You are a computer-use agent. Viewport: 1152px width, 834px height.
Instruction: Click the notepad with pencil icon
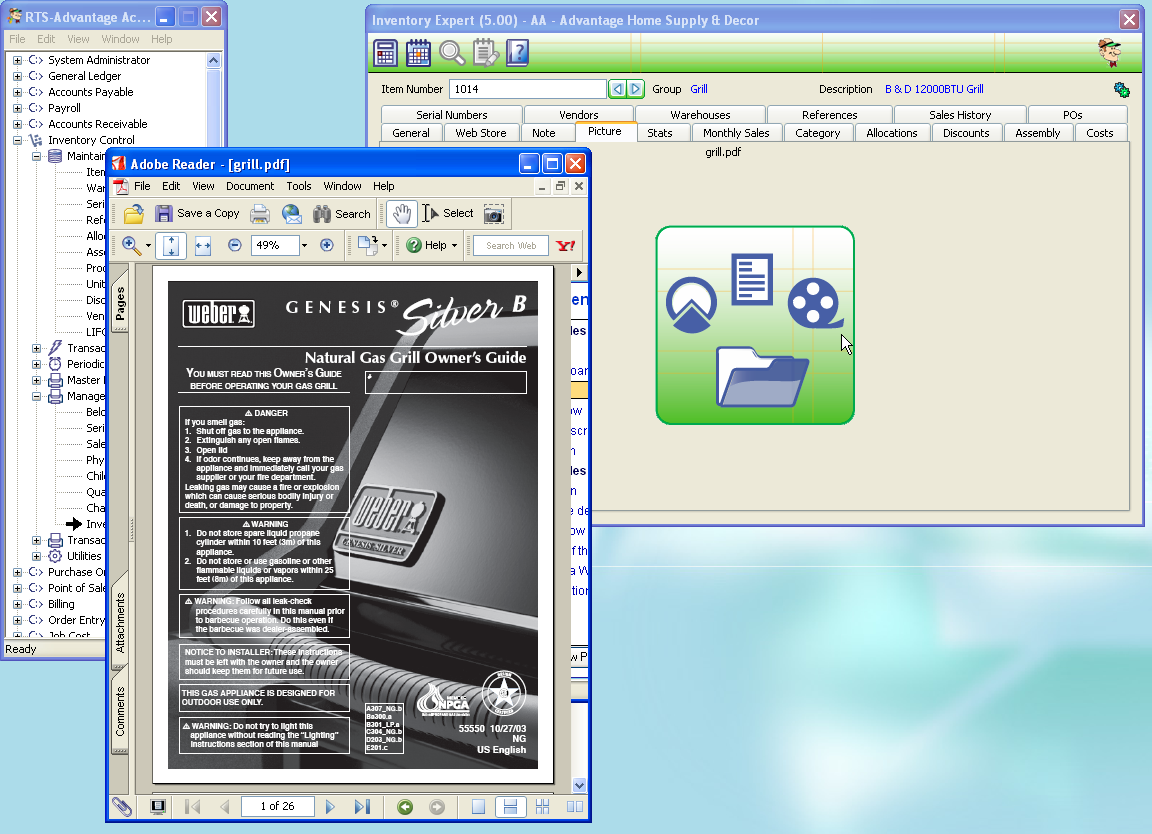coord(485,53)
